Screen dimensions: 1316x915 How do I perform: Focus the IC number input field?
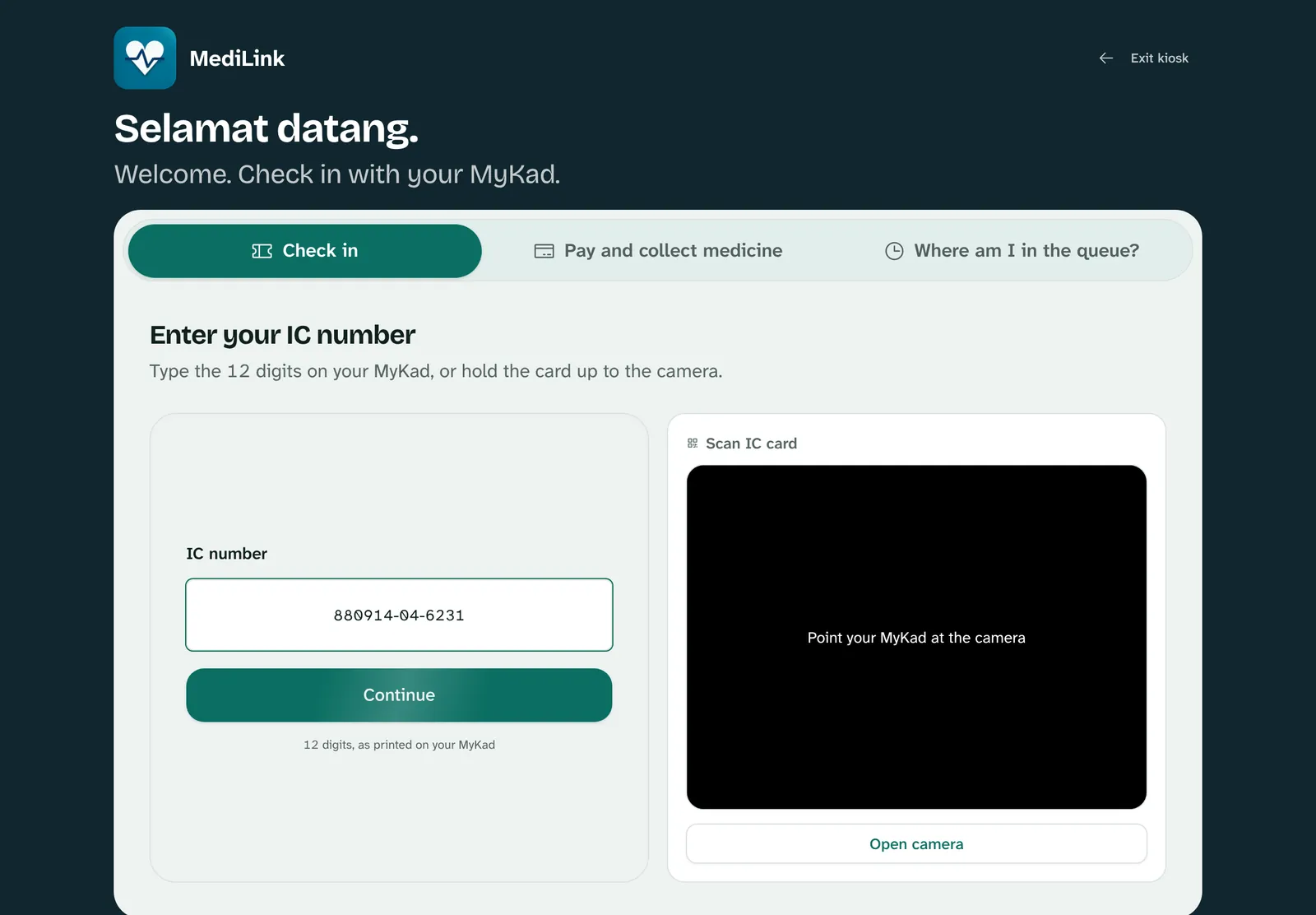click(399, 615)
